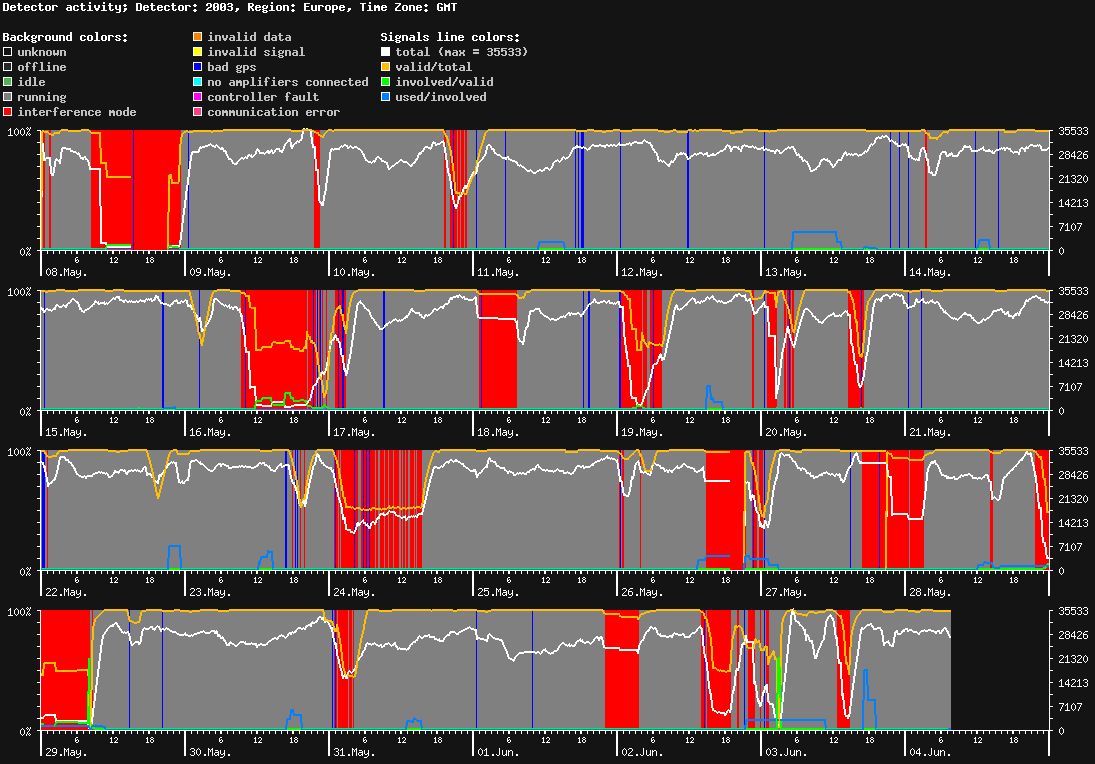Image resolution: width=1095 pixels, height=764 pixels.
Task: Click the '29.May.' date label
Action: point(66,753)
